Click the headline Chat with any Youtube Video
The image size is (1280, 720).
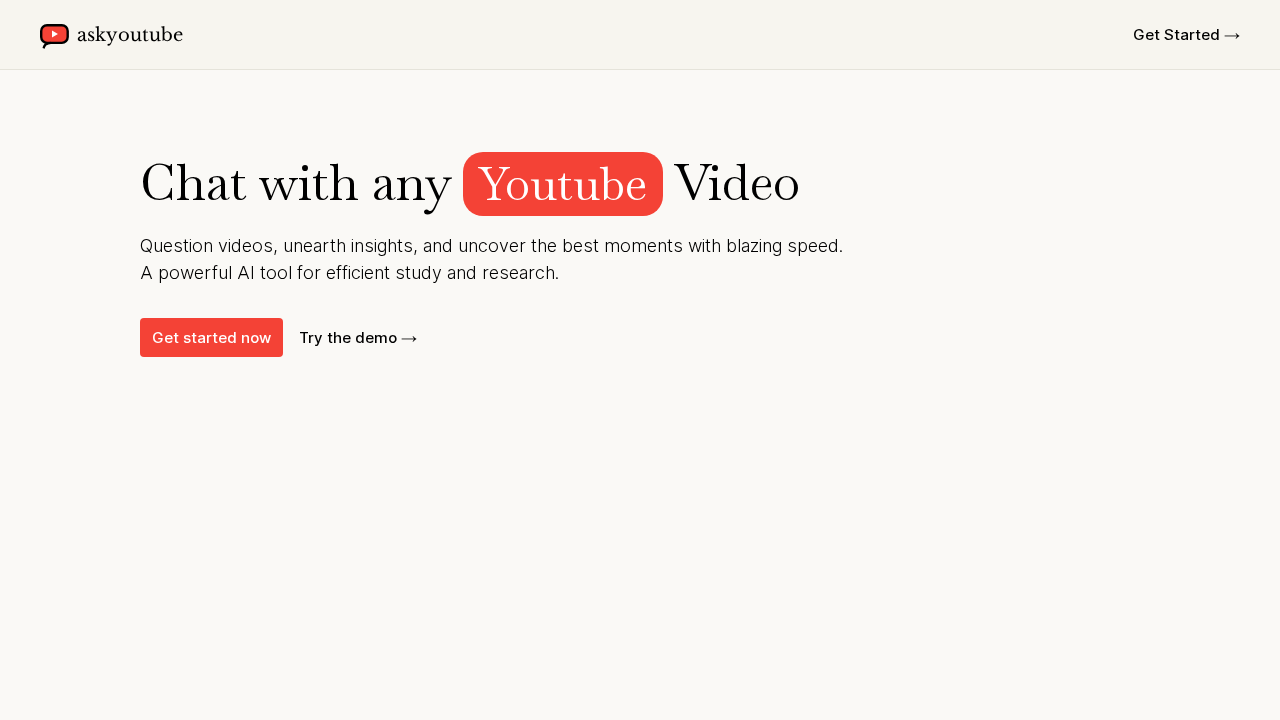point(470,184)
